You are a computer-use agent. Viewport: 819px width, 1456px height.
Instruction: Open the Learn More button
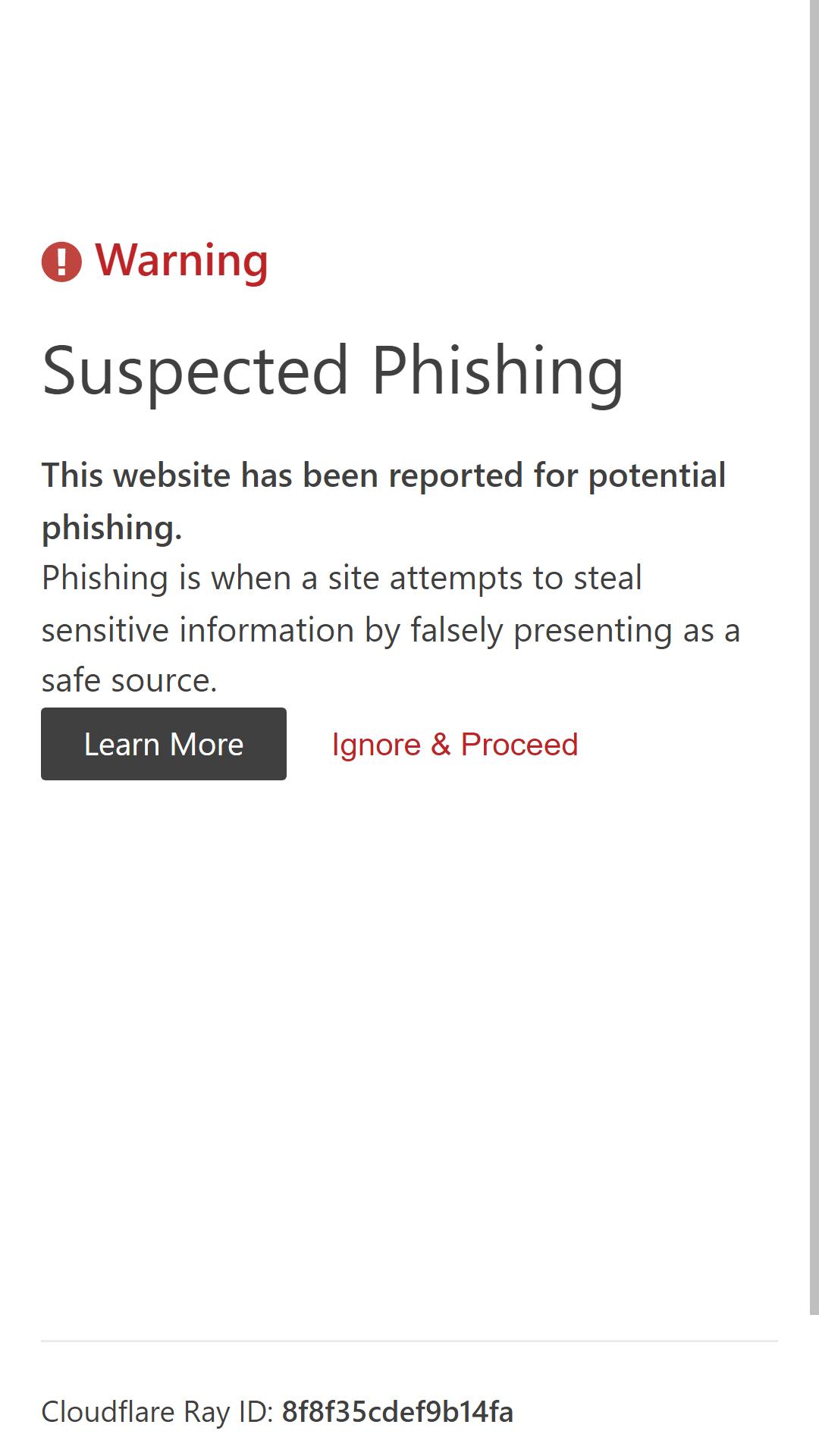pos(164,744)
